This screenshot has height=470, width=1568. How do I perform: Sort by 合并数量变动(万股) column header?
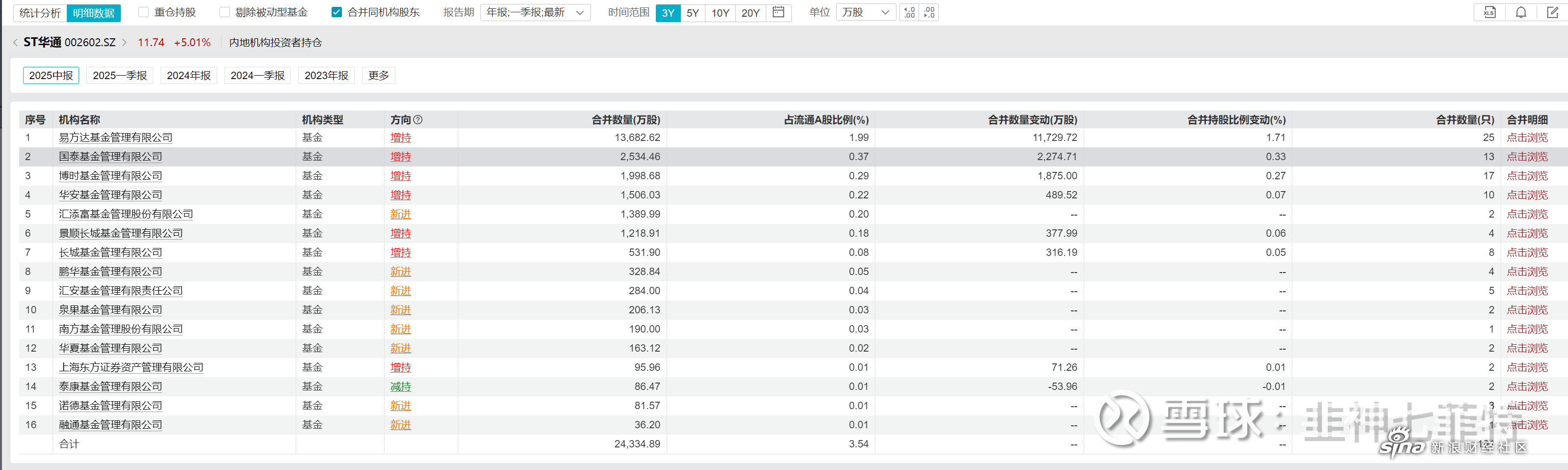(1033, 120)
